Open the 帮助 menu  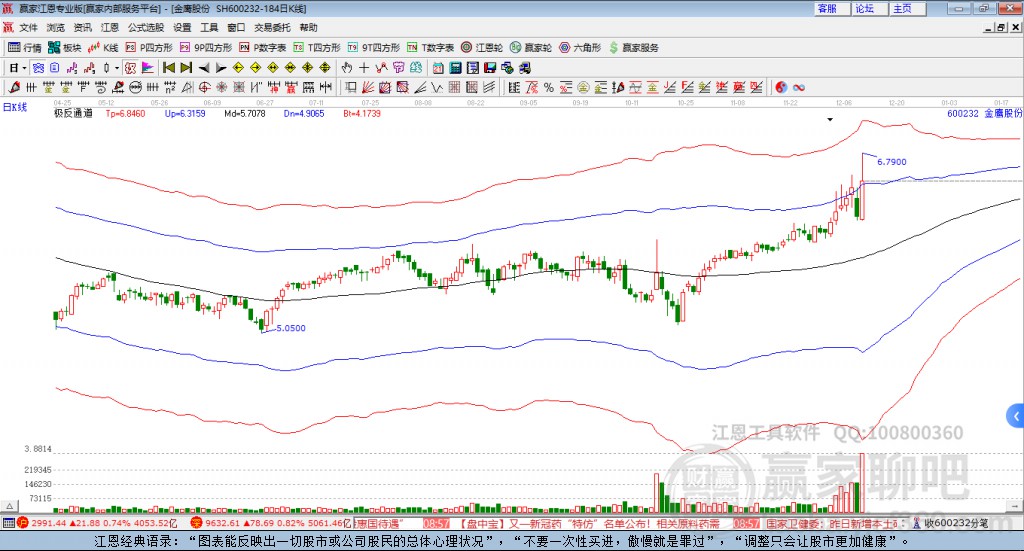pyautogui.click(x=308, y=27)
